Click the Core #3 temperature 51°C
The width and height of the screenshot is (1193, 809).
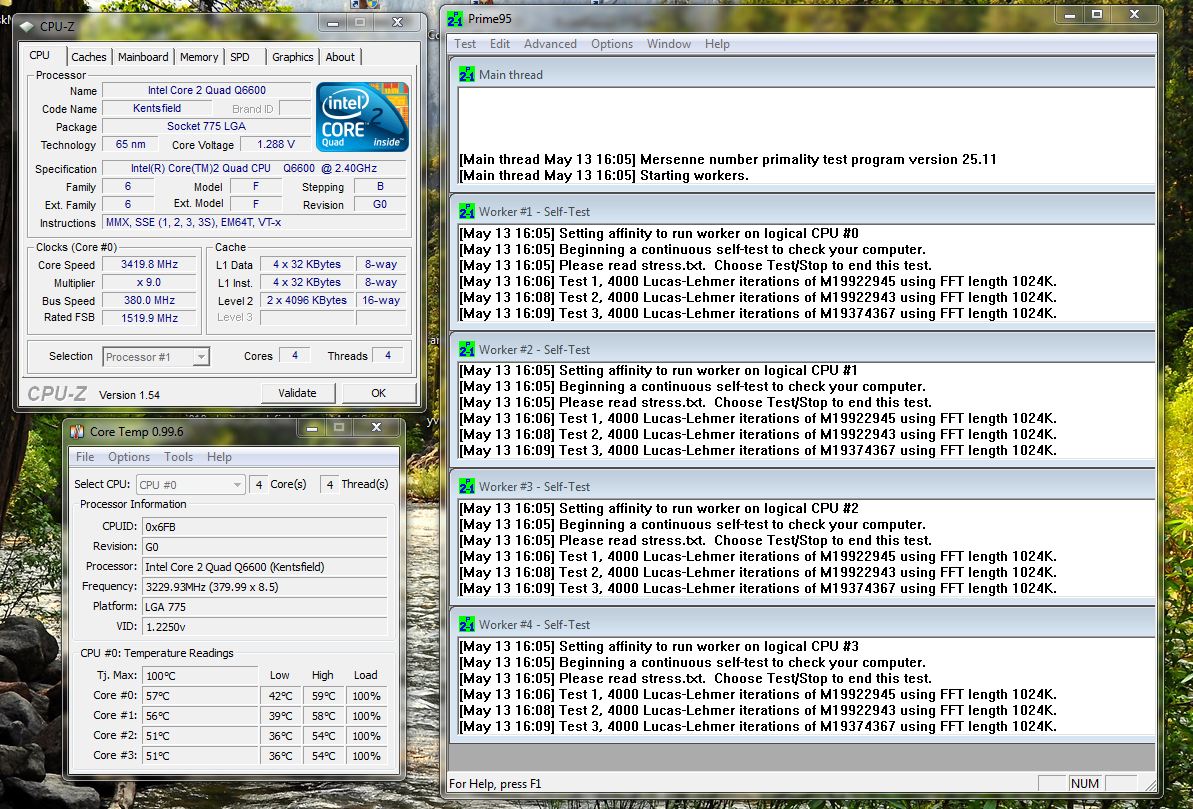[200, 756]
